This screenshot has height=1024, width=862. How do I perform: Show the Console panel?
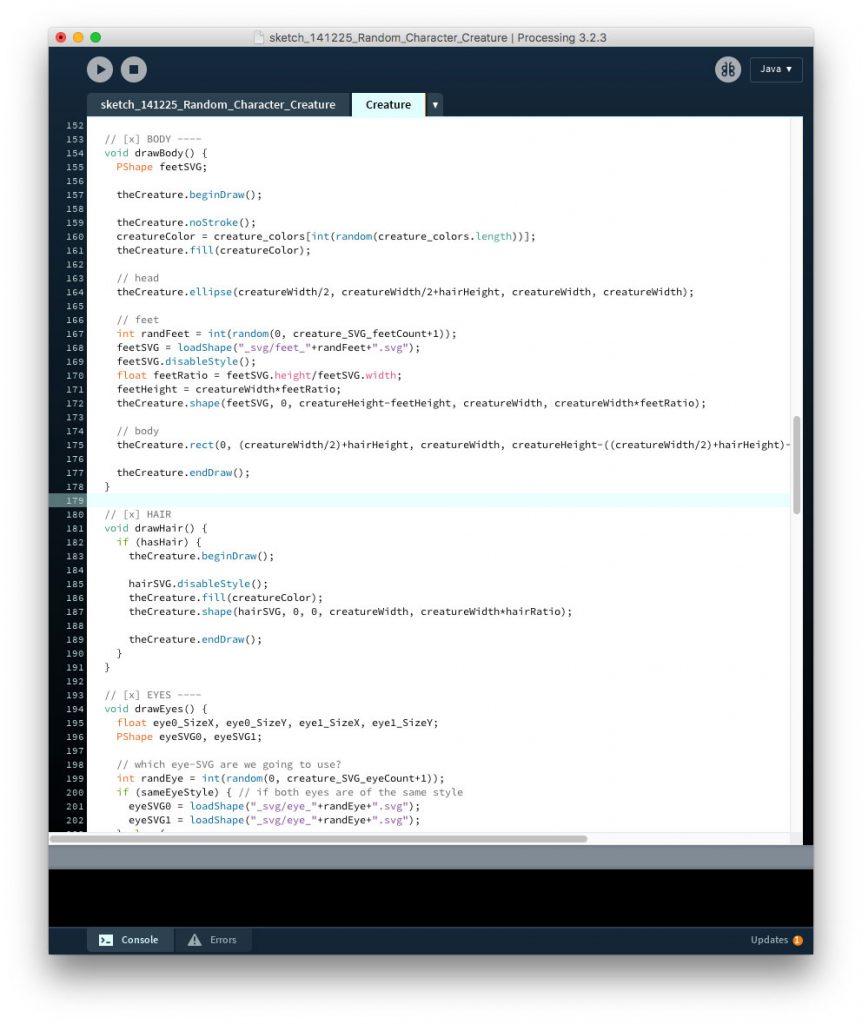point(130,940)
